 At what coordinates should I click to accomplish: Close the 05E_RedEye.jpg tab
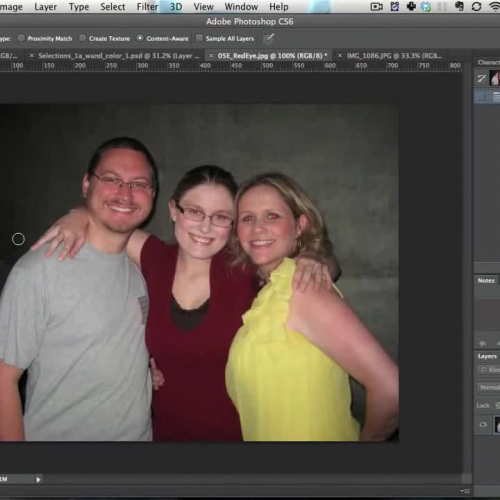[x=211, y=56]
